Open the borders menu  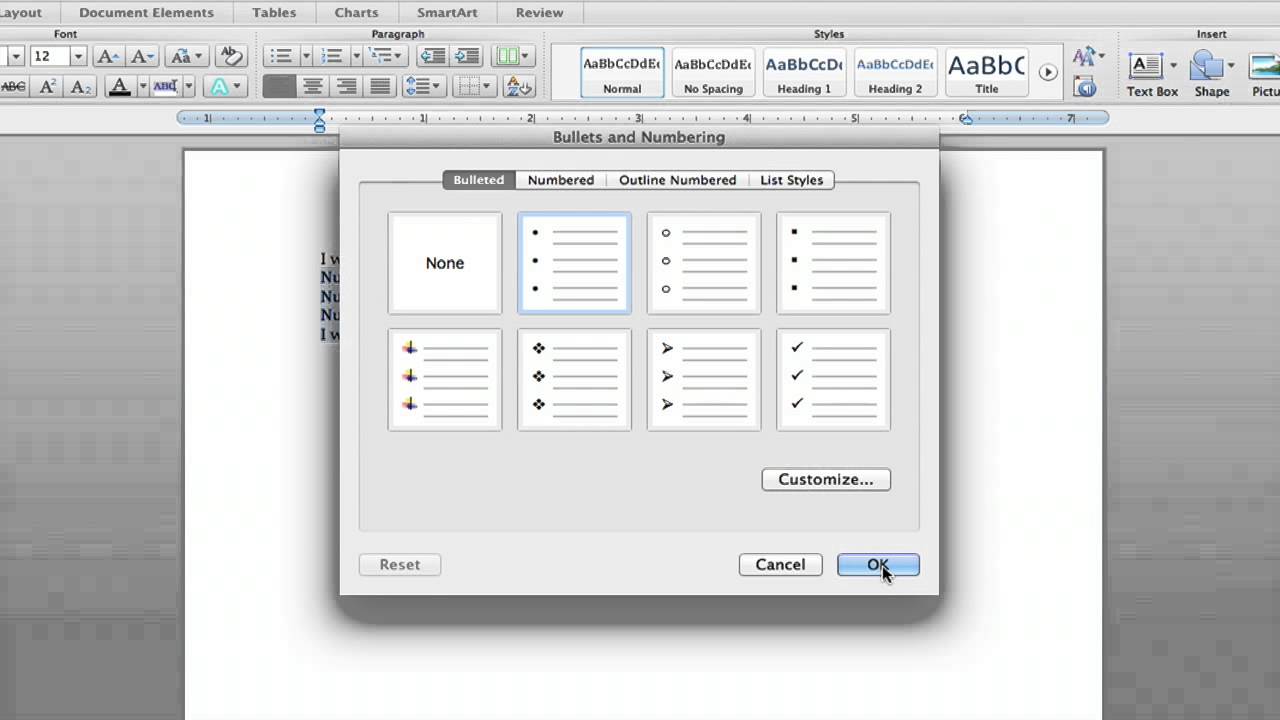(475, 87)
